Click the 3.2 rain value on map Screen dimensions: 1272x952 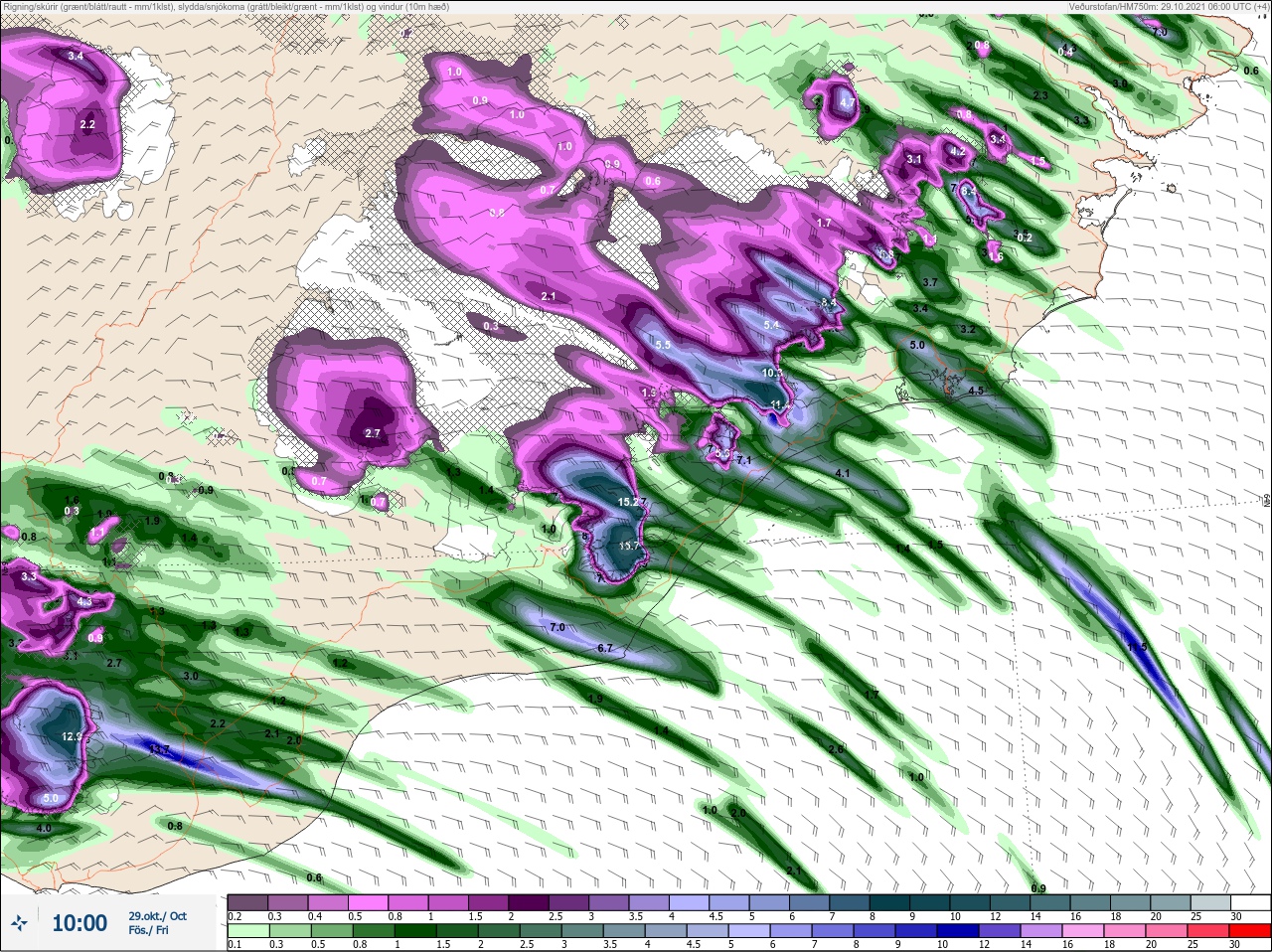tap(967, 329)
